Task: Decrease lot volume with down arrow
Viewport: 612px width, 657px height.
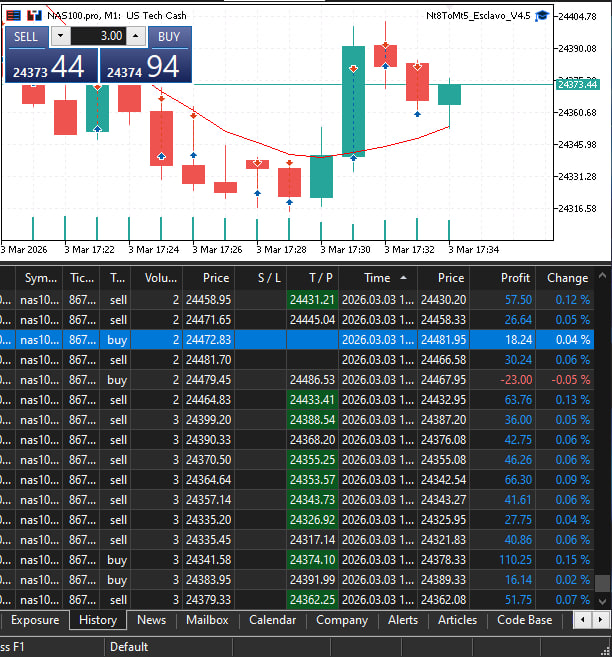Action: point(61,36)
